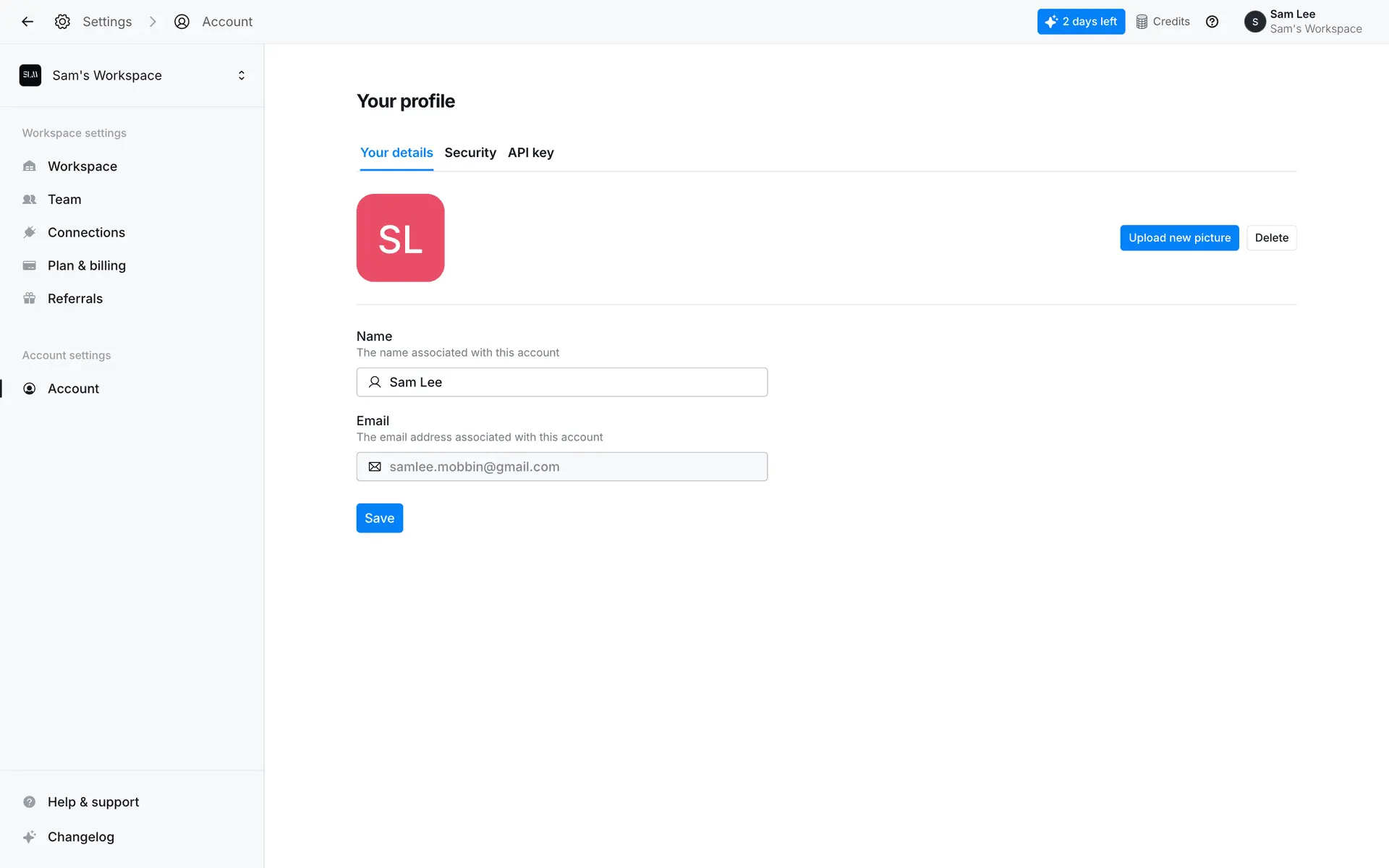Viewport: 1389px width, 868px height.
Task: Click Sam Lee avatar in header
Action: click(1254, 22)
